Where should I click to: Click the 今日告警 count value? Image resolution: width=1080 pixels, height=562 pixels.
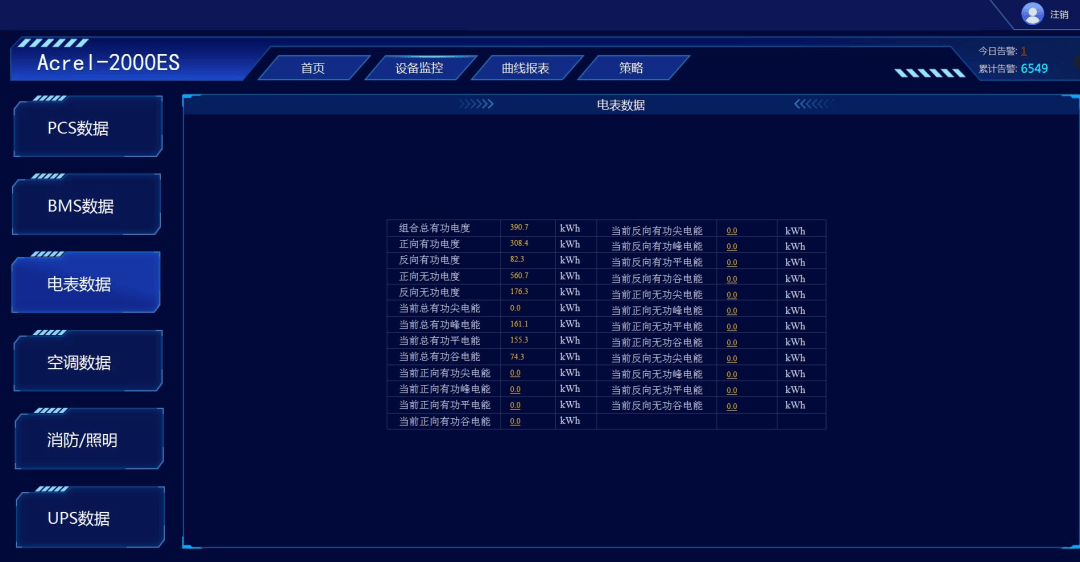tap(1023, 51)
